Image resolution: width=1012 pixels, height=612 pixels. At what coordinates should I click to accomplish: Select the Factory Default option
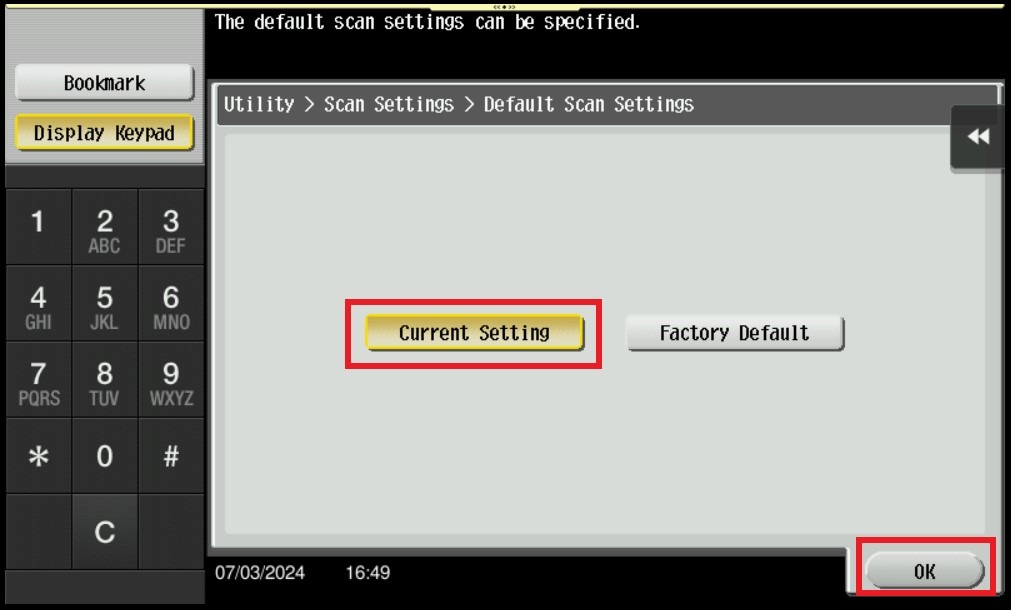(x=735, y=333)
